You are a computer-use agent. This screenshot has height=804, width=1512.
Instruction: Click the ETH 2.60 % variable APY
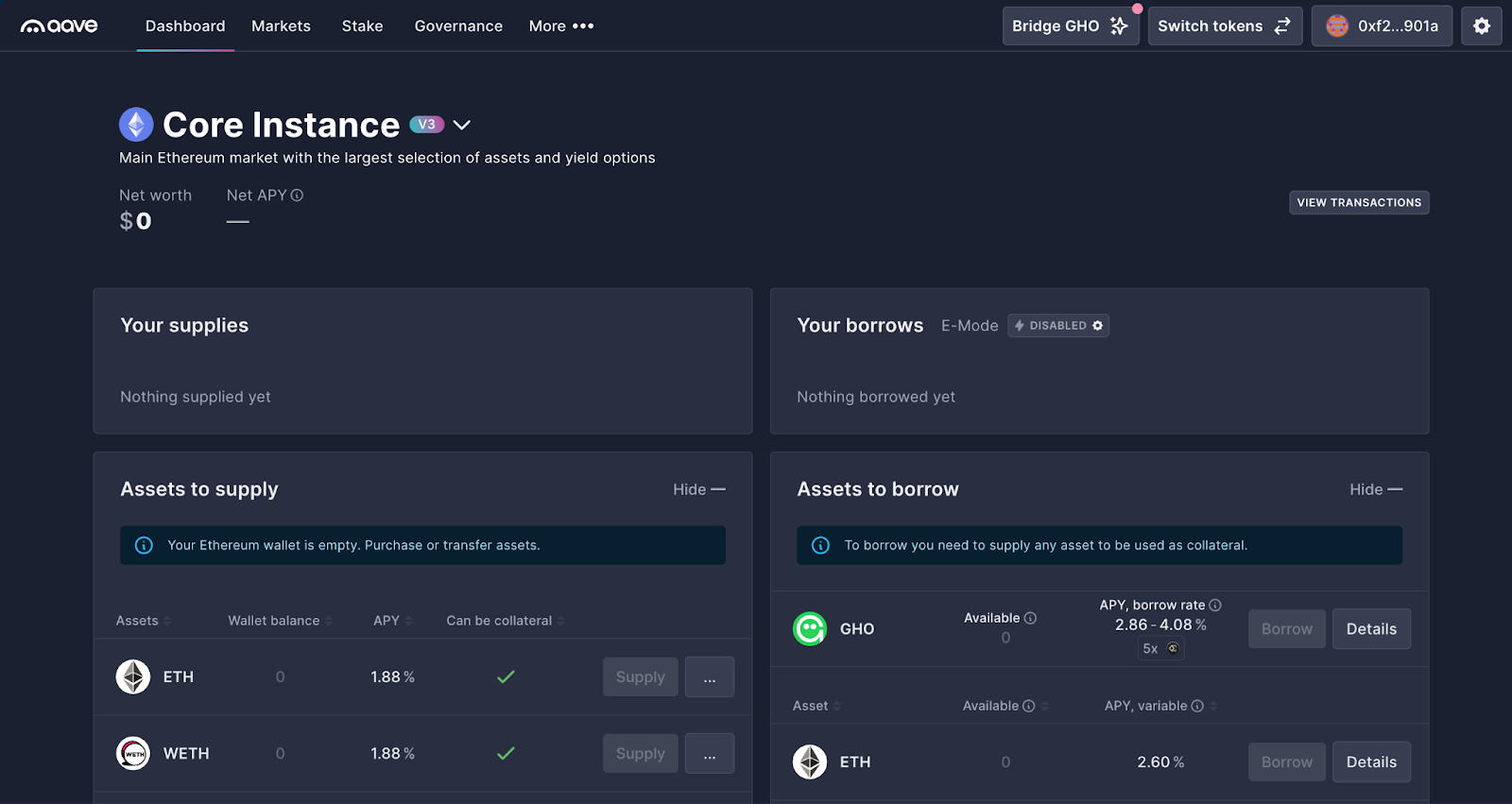tap(1160, 761)
